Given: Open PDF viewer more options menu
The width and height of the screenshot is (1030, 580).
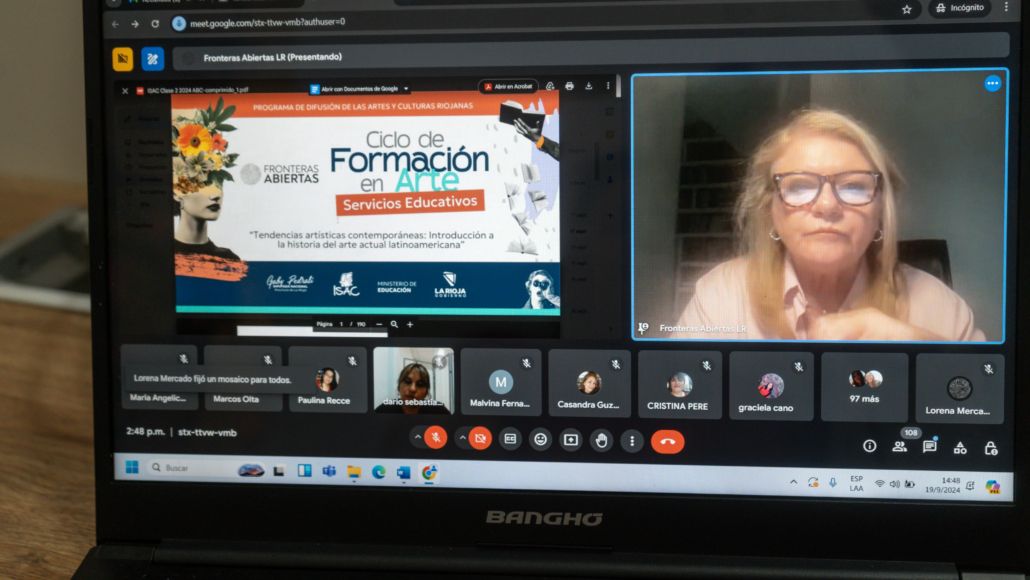Looking at the screenshot, I should (x=608, y=86).
